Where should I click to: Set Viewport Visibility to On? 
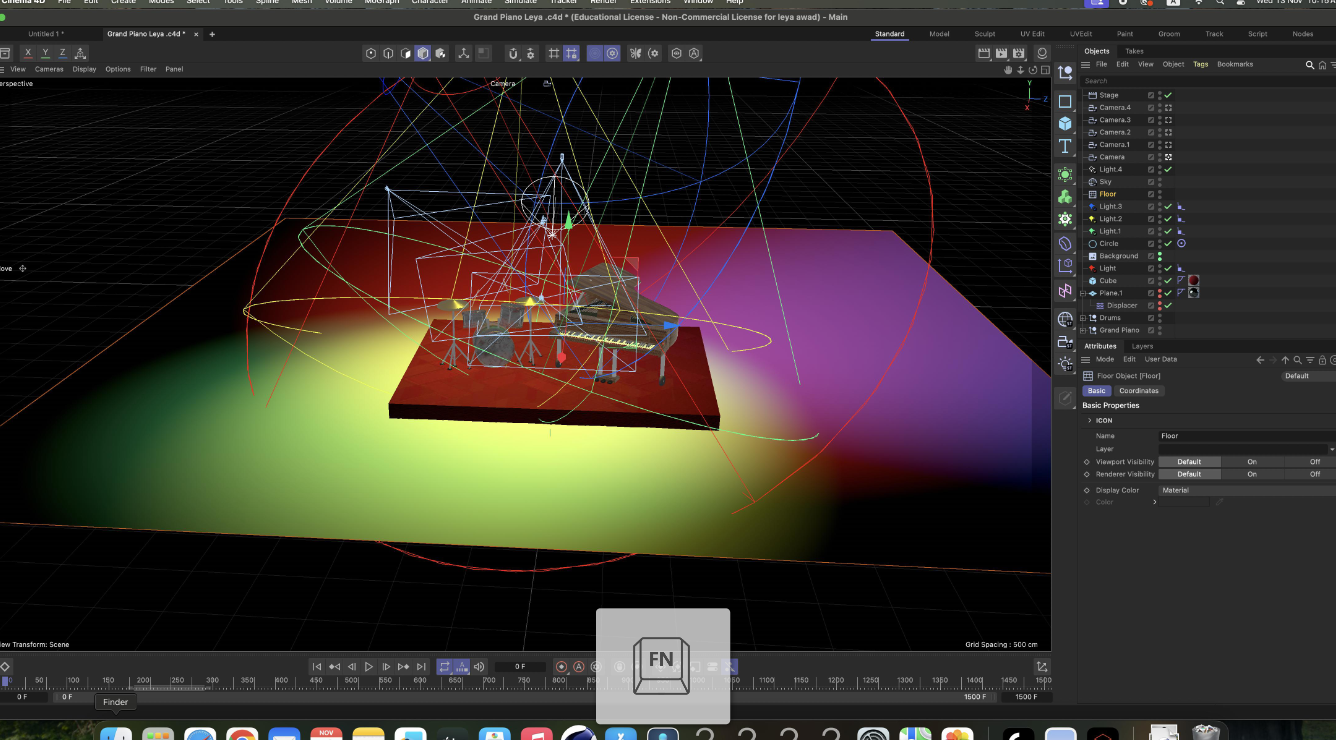tap(1251, 462)
